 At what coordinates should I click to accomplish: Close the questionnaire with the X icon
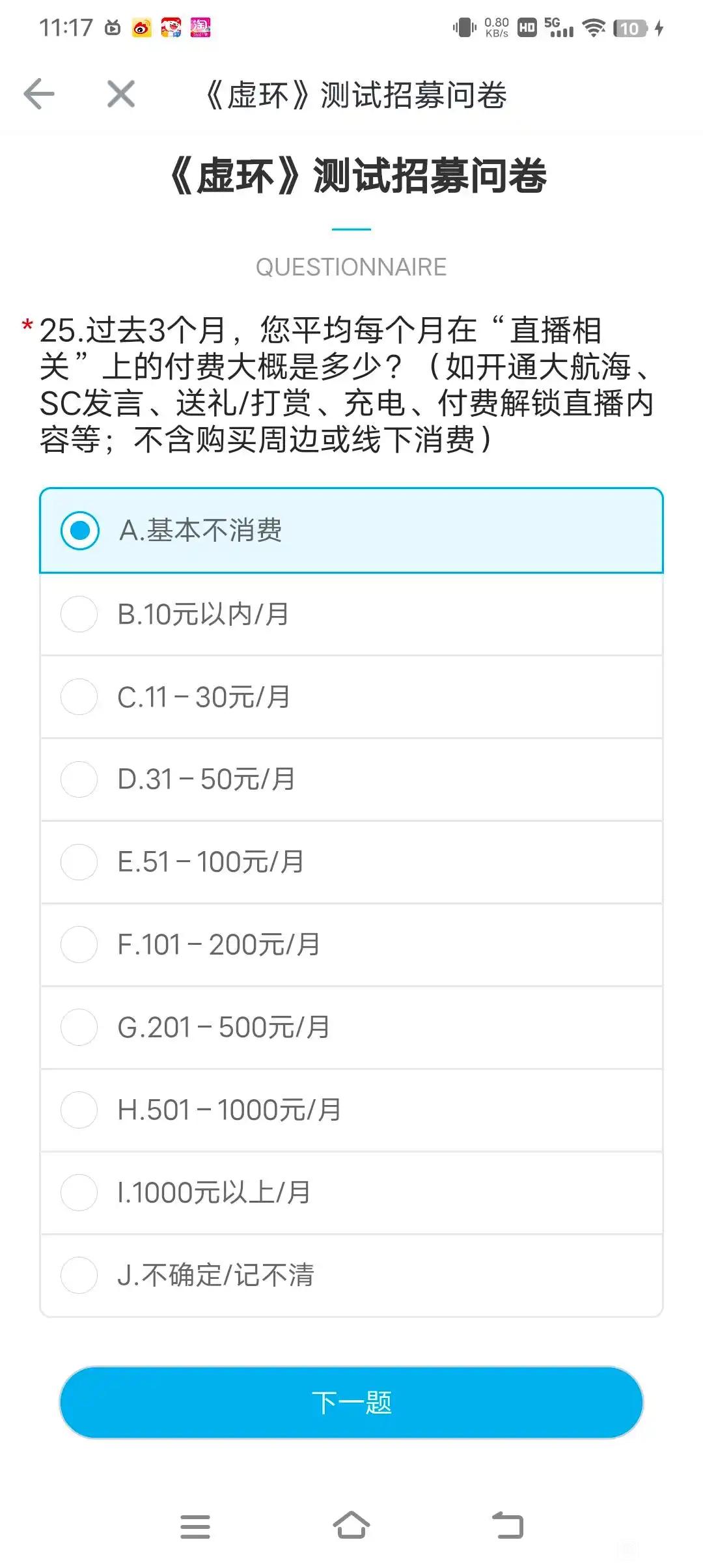pyautogui.click(x=121, y=94)
